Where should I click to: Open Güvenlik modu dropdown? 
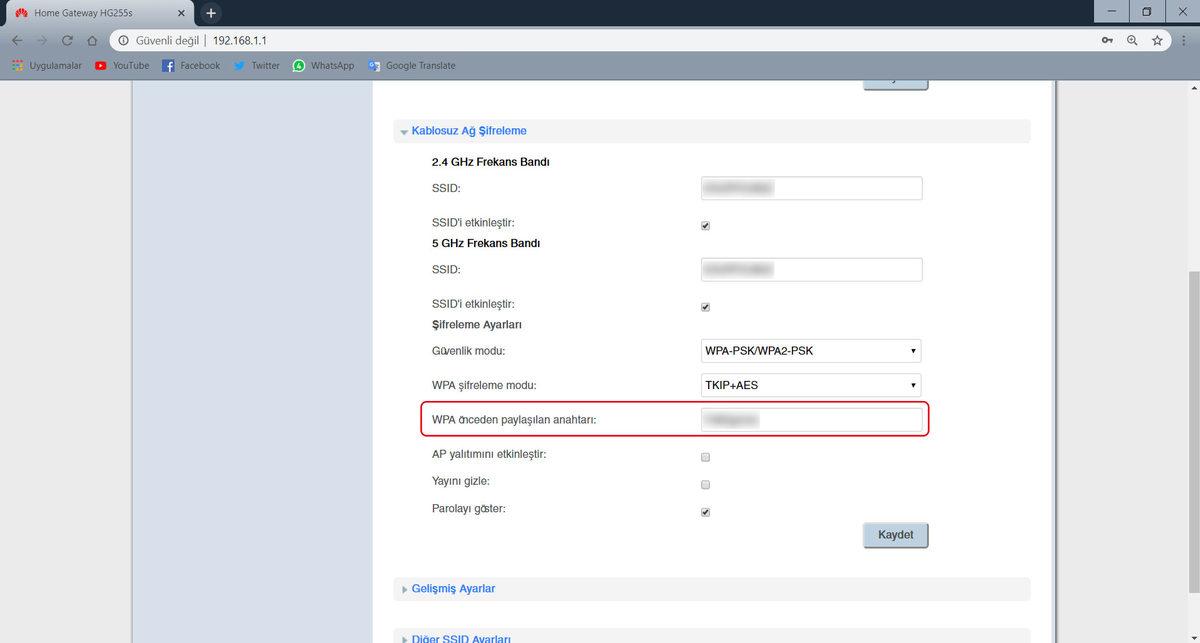click(810, 351)
